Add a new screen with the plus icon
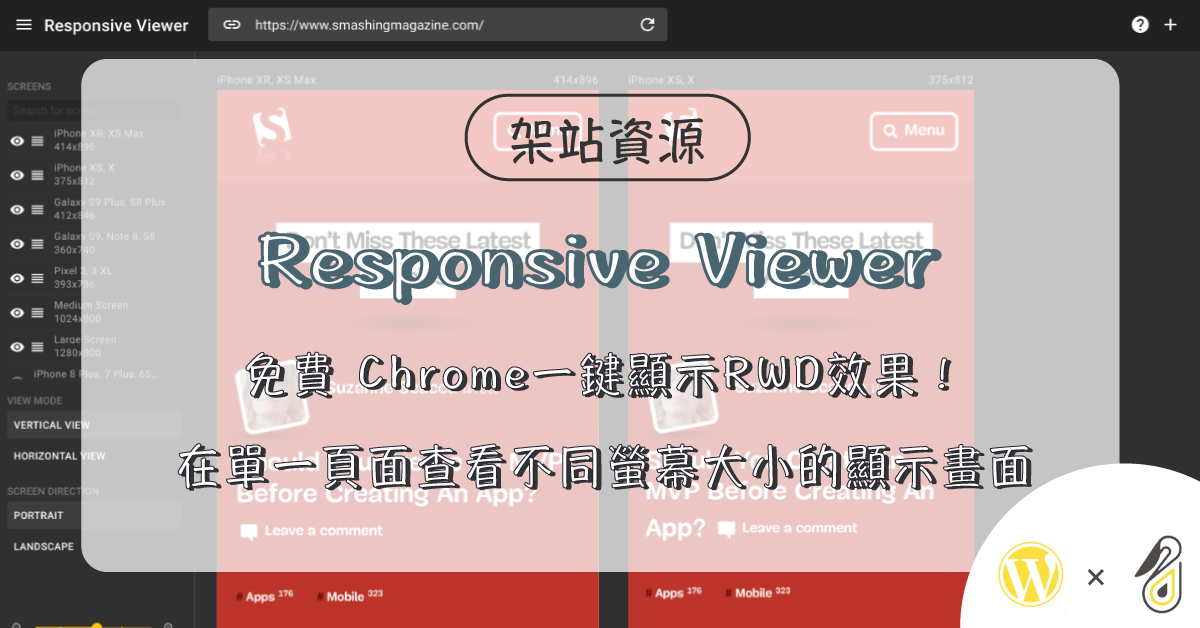1200x628 pixels. pos(1170,24)
